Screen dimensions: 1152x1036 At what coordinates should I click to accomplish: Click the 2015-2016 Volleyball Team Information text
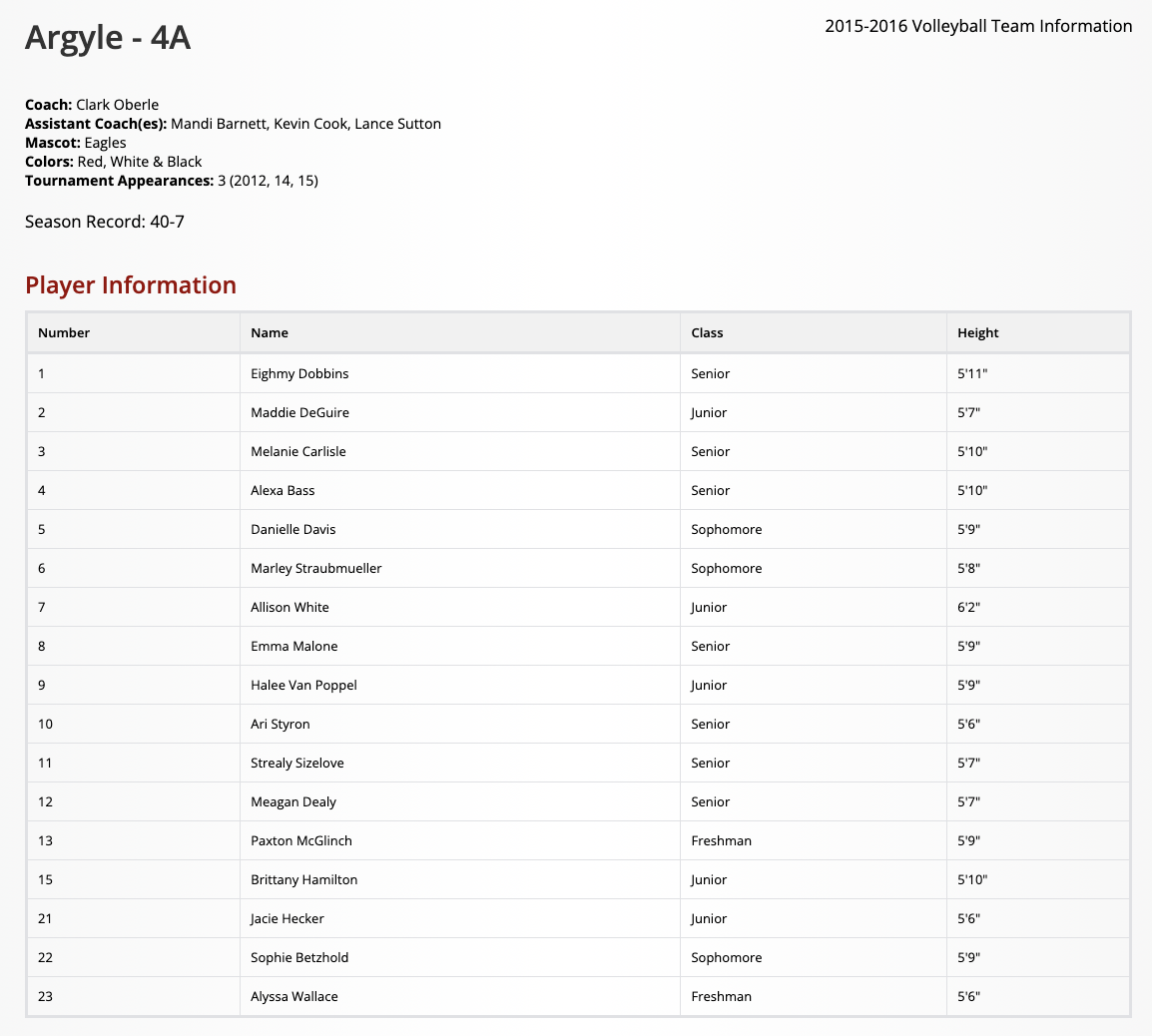978,26
